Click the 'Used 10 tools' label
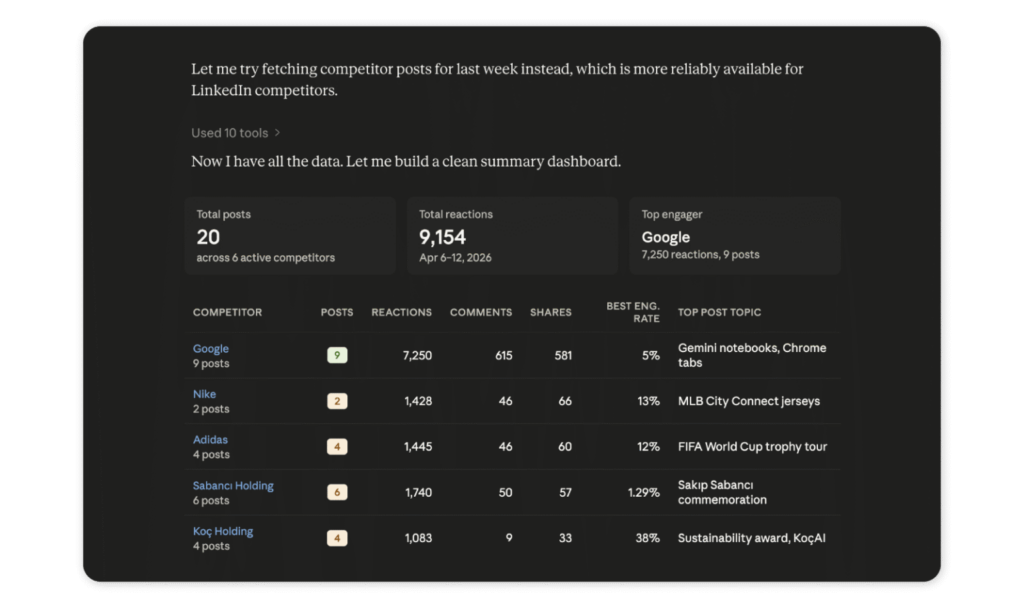Image resolution: width=1024 pixels, height=608 pixels. point(230,133)
